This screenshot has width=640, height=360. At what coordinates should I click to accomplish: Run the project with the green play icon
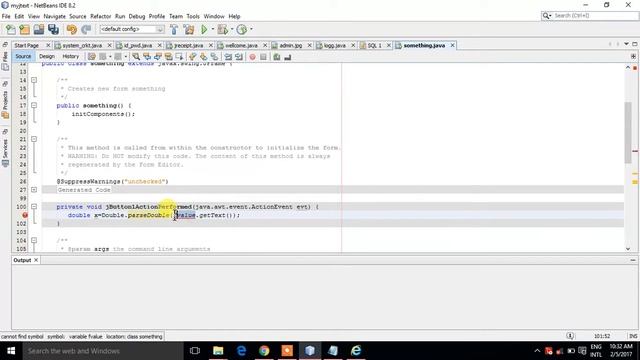pos(204,29)
